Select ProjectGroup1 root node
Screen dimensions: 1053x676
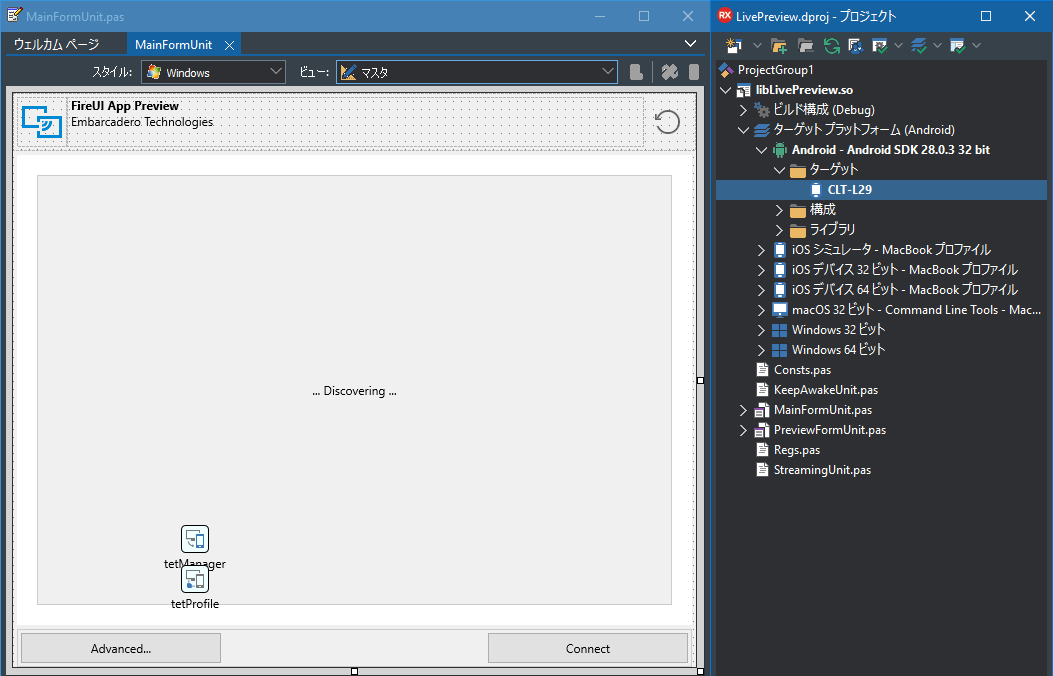pyautogui.click(x=775, y=70)
